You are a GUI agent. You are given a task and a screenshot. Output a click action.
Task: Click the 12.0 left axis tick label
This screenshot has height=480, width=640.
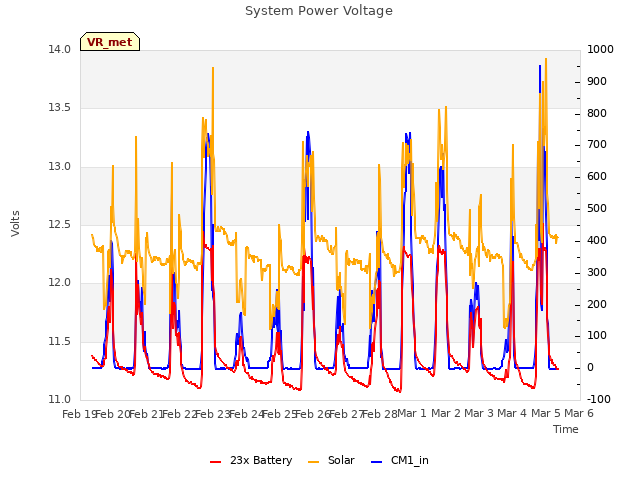(x=60, y=282)
